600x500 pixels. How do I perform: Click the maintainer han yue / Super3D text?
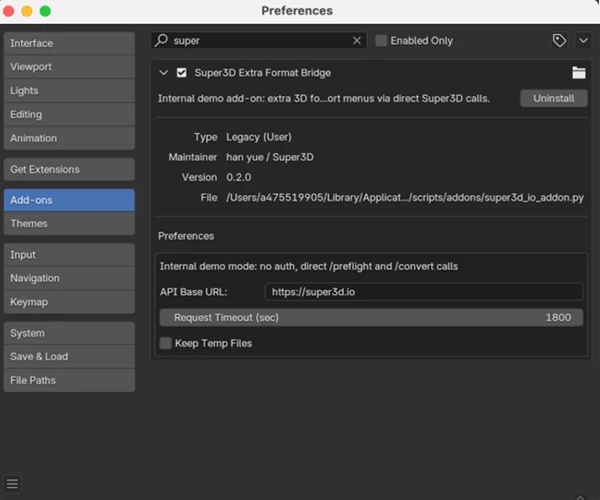[270, 157]
